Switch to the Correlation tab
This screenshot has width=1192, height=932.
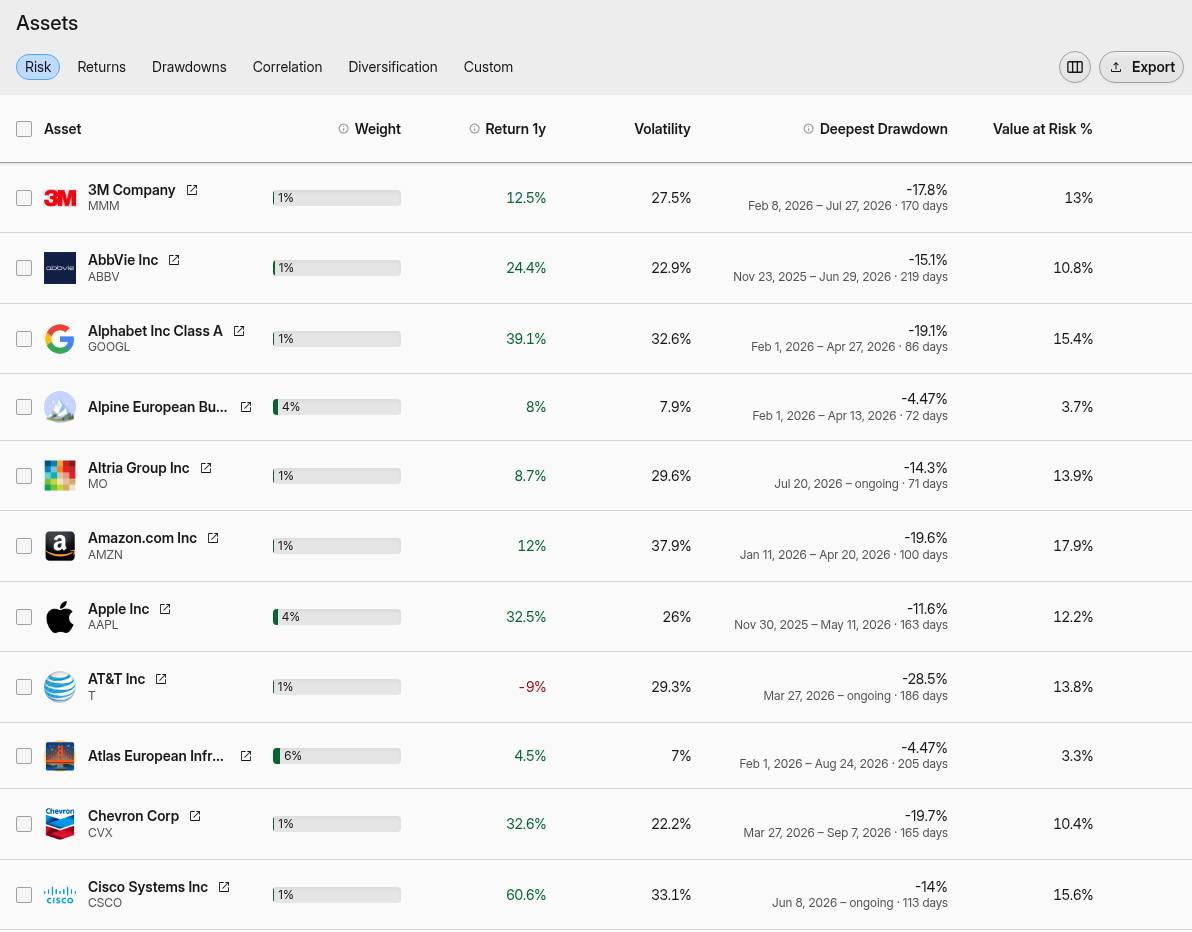pyautogui.click(x=287, y=67)
